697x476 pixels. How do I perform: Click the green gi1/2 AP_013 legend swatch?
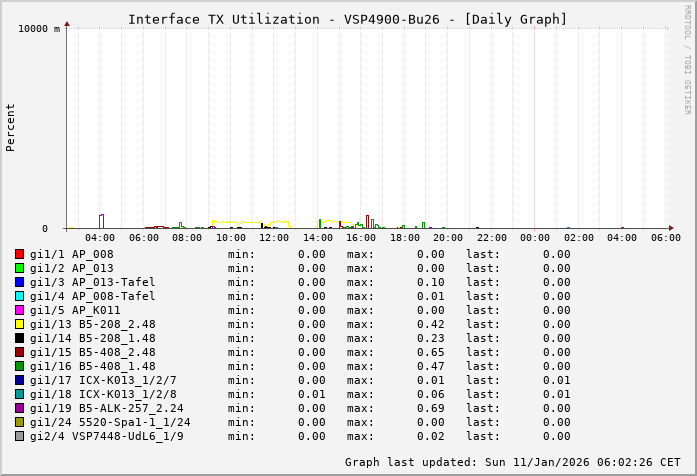click(19, 268)
